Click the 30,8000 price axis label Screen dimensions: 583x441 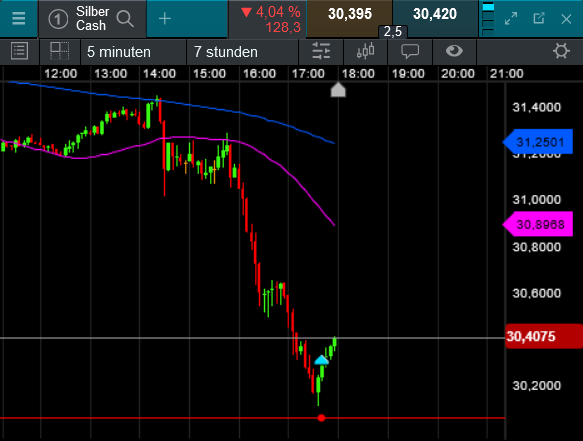click(537, 247)
